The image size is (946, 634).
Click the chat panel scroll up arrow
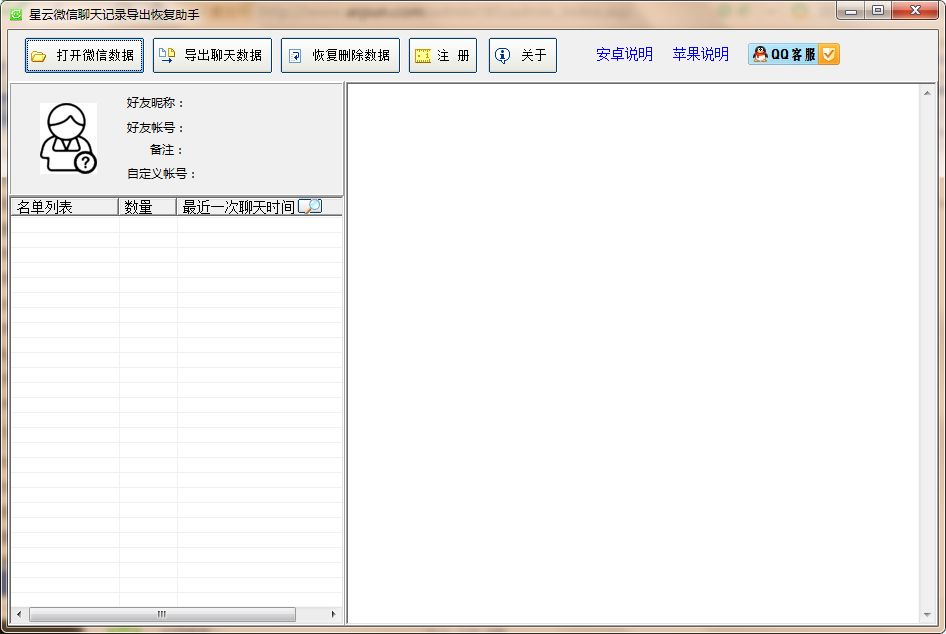927,93
